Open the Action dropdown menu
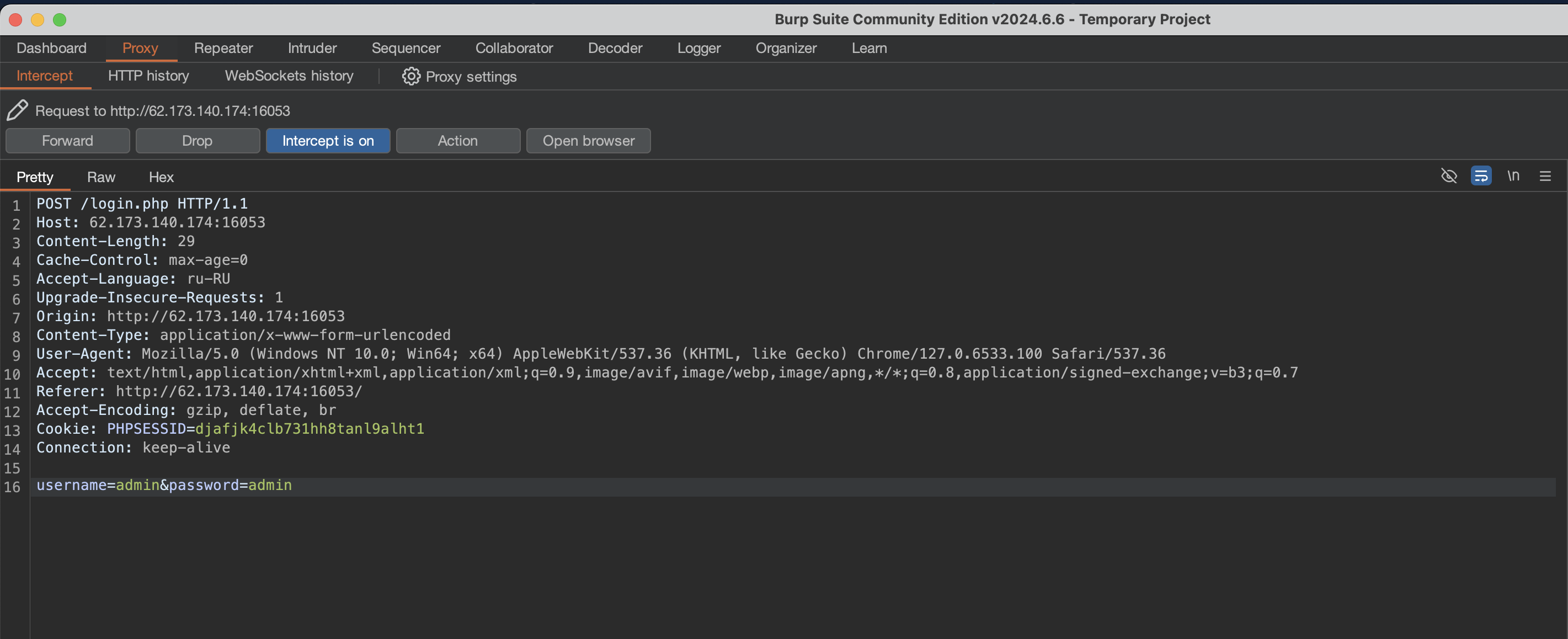This screenshot has height=639, width=1568. pos(458,141)
